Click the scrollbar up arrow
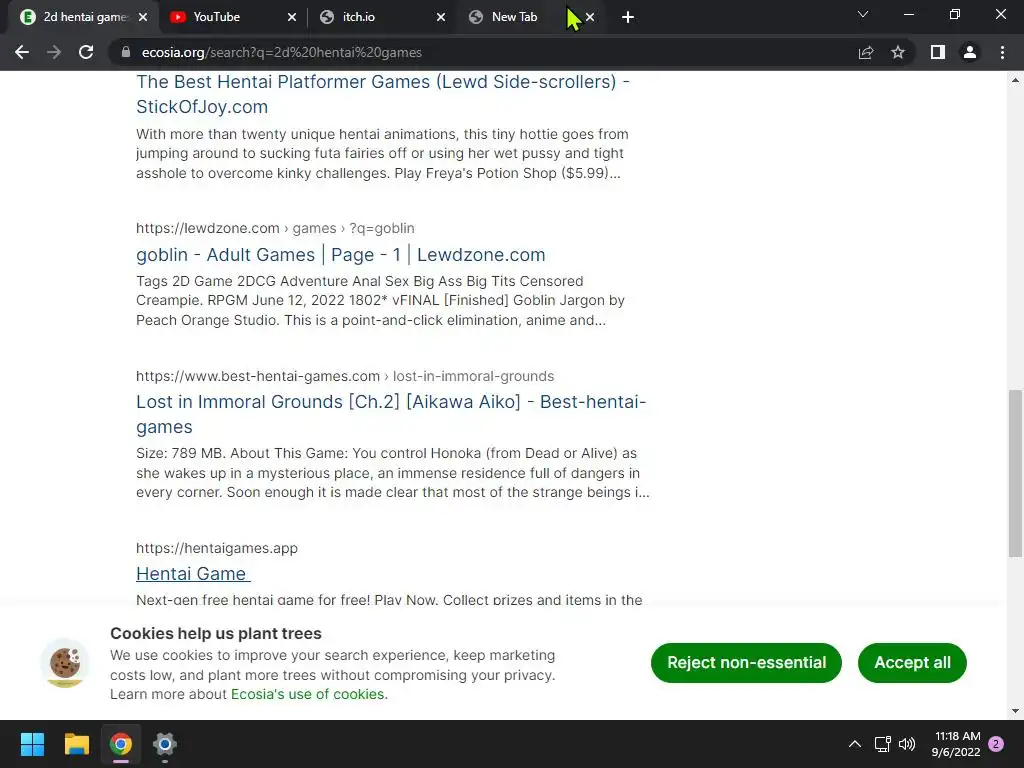 1015,80
